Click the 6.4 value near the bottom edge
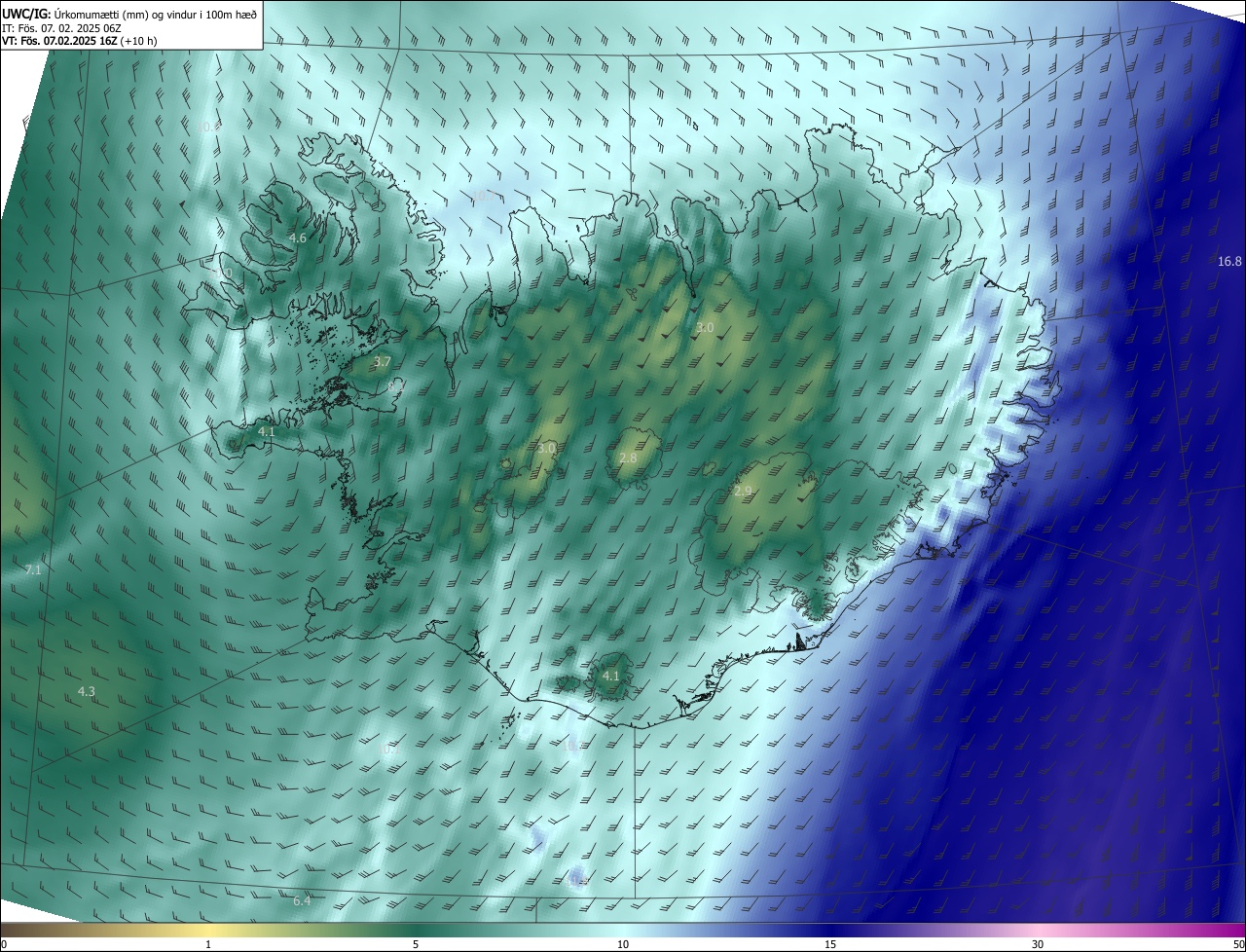 [x=302, y=901]
